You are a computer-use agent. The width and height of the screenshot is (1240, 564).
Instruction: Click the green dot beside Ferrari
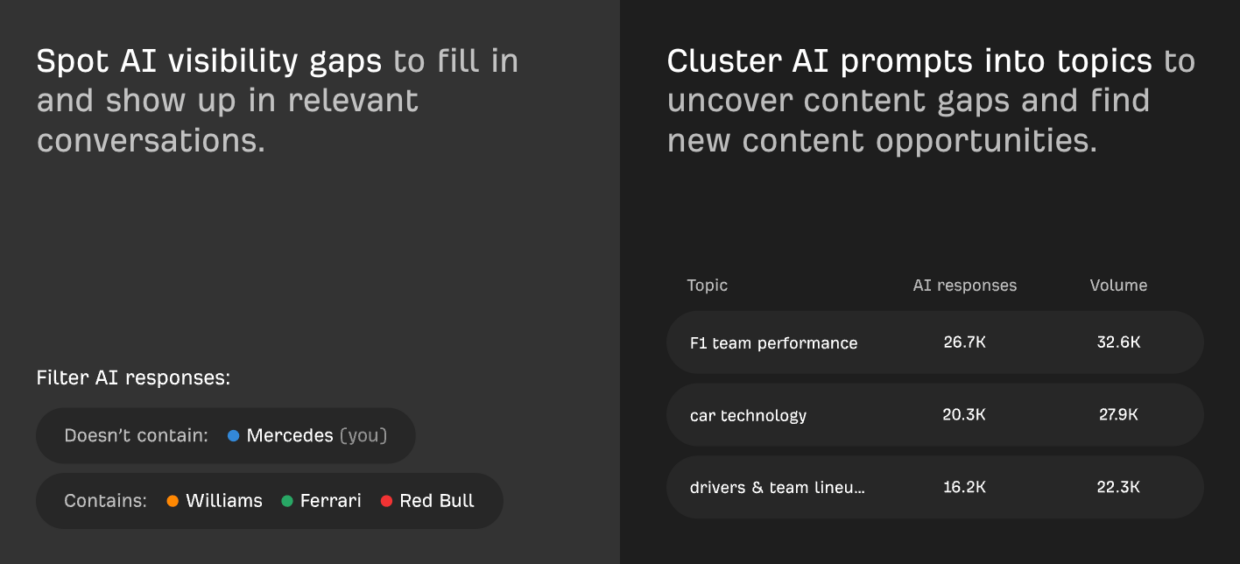click(x=287, y=501)
